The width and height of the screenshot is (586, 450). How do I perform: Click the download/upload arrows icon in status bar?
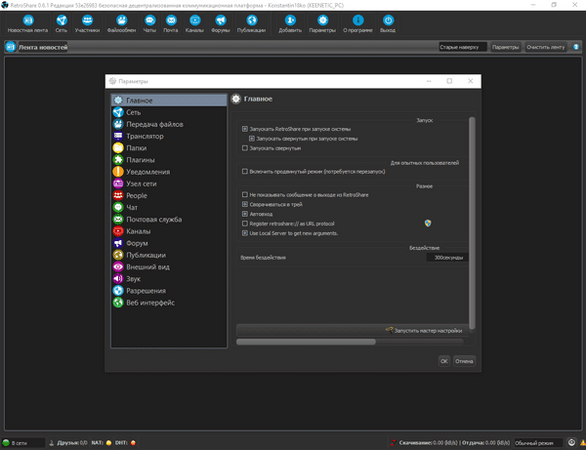point(393,443)
